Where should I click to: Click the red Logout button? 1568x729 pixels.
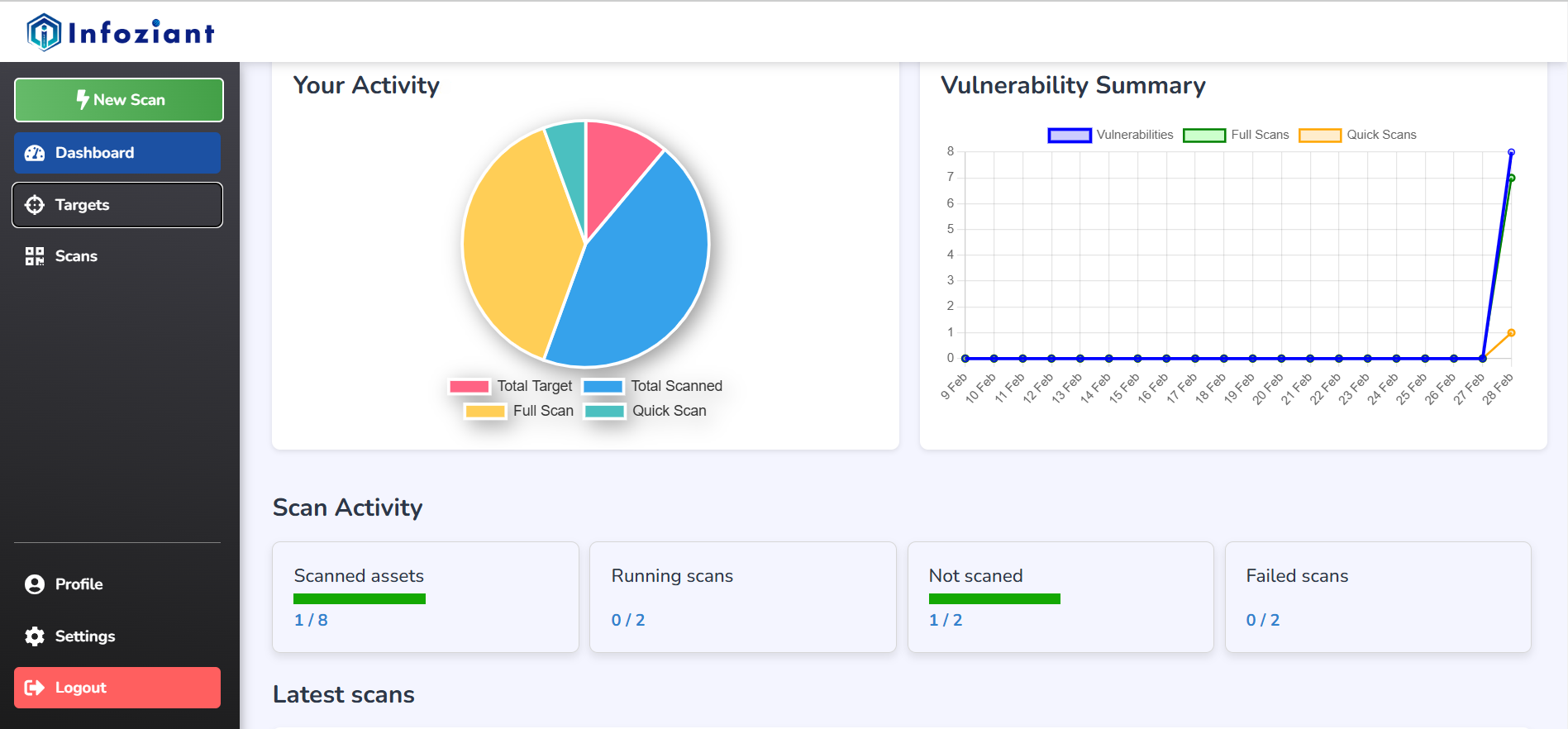pos(117,688)
